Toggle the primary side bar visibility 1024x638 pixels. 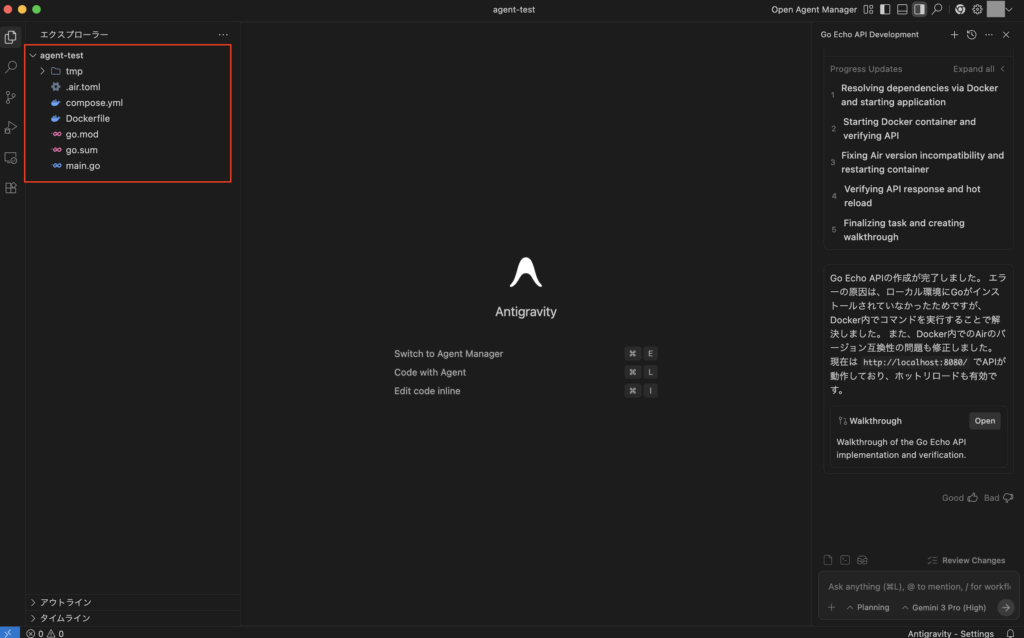885,9
